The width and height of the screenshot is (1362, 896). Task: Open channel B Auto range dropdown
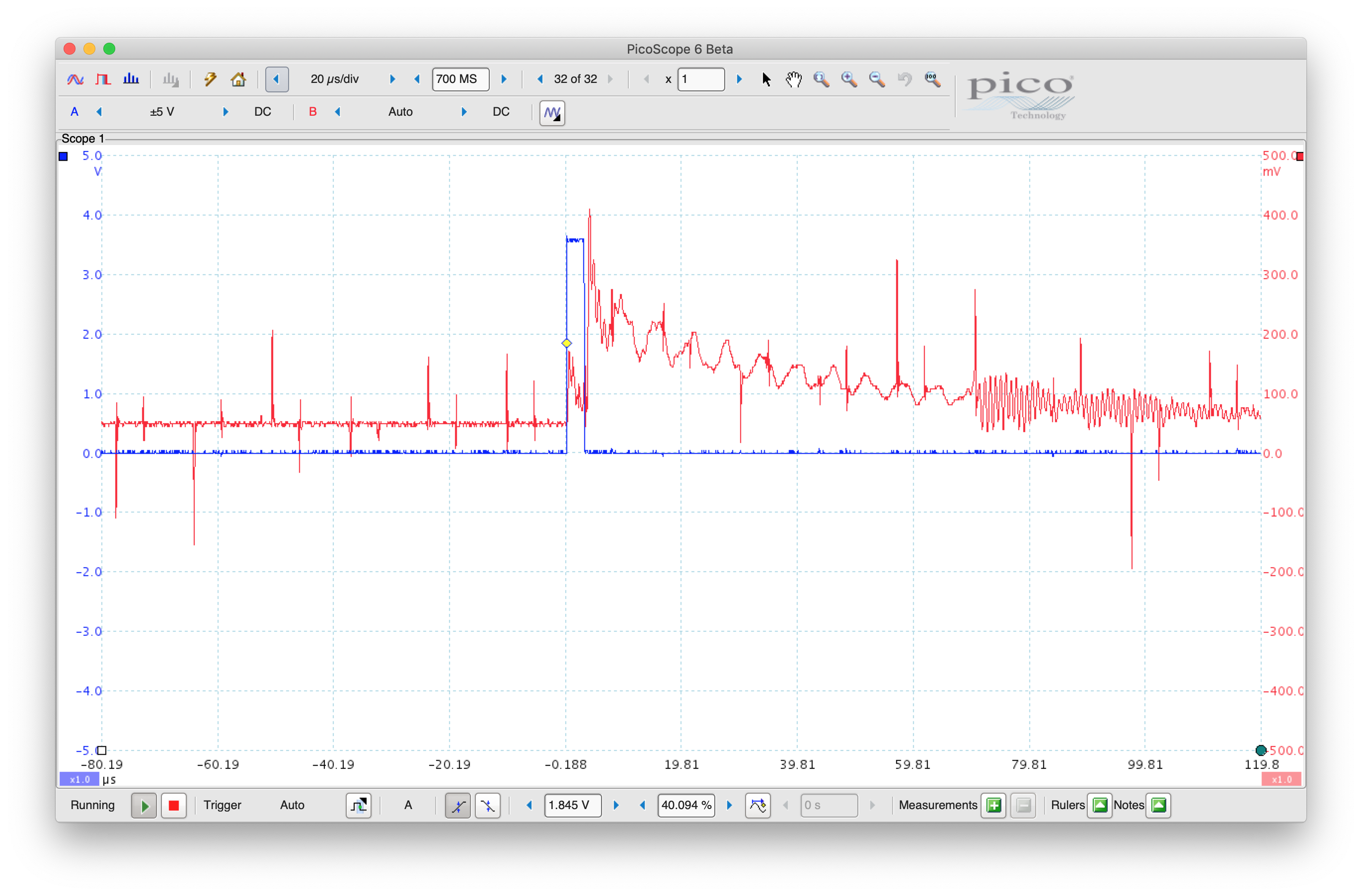click(400, 112)
